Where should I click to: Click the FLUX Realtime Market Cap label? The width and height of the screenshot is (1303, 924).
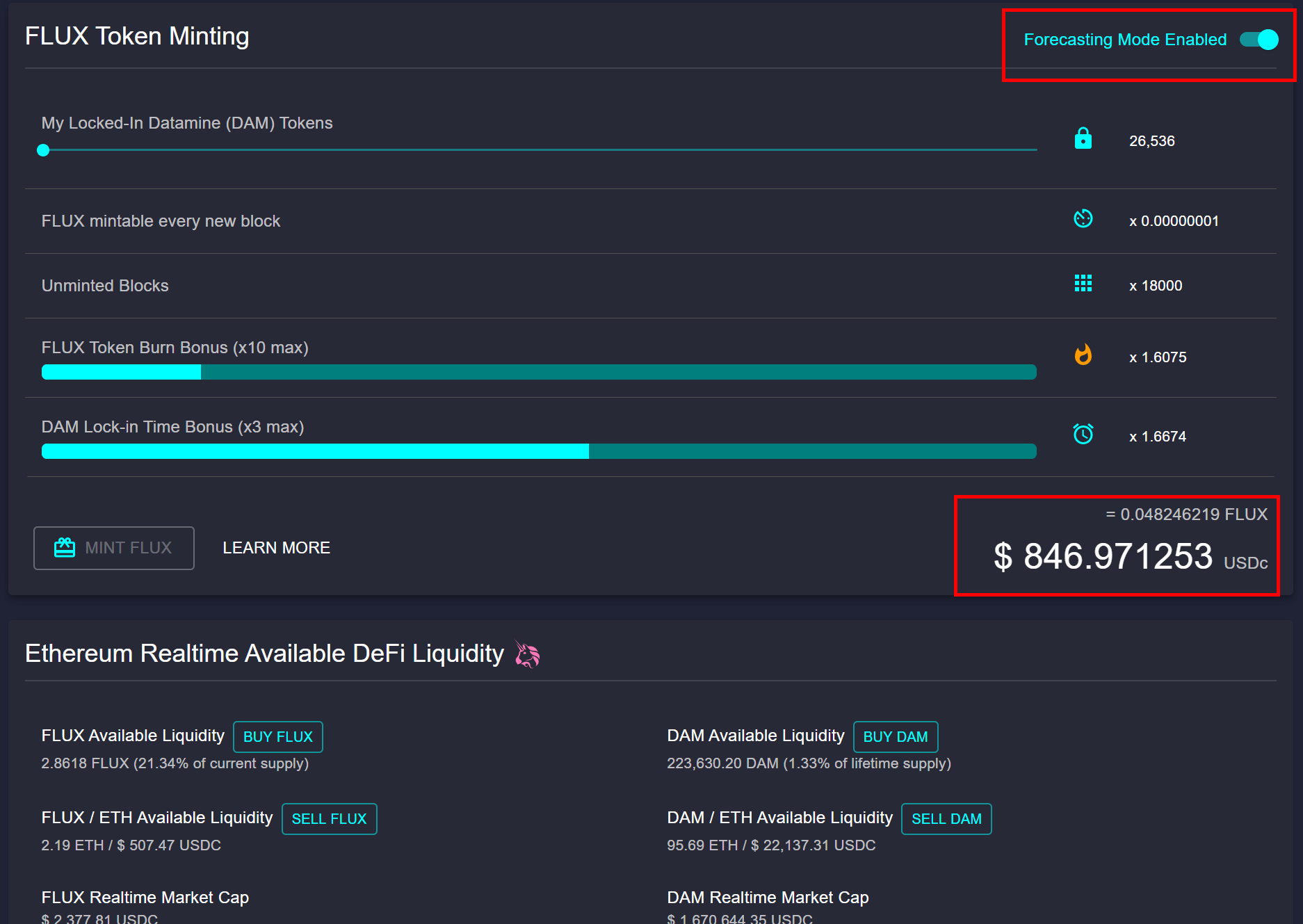pyautogui.click(x=145, y=898)
